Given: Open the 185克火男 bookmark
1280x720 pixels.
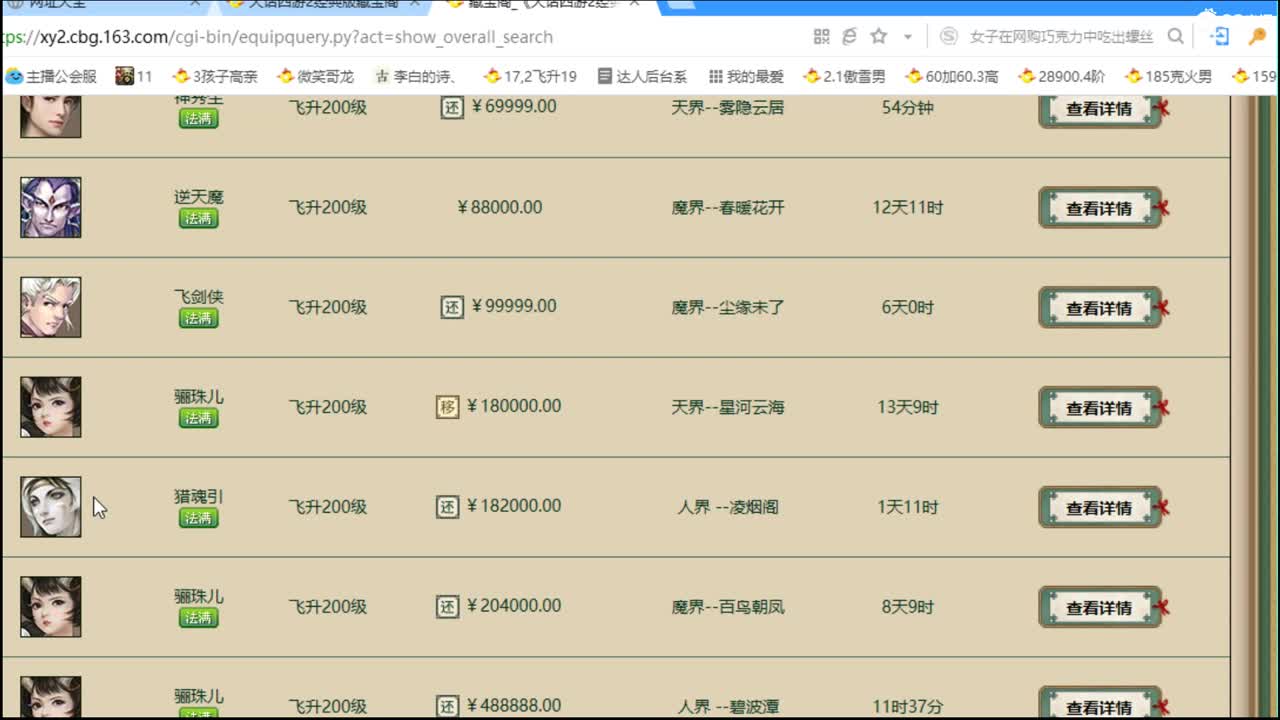Looking at the screenshot, I should pyautogui.click(x=1168, y=76).
